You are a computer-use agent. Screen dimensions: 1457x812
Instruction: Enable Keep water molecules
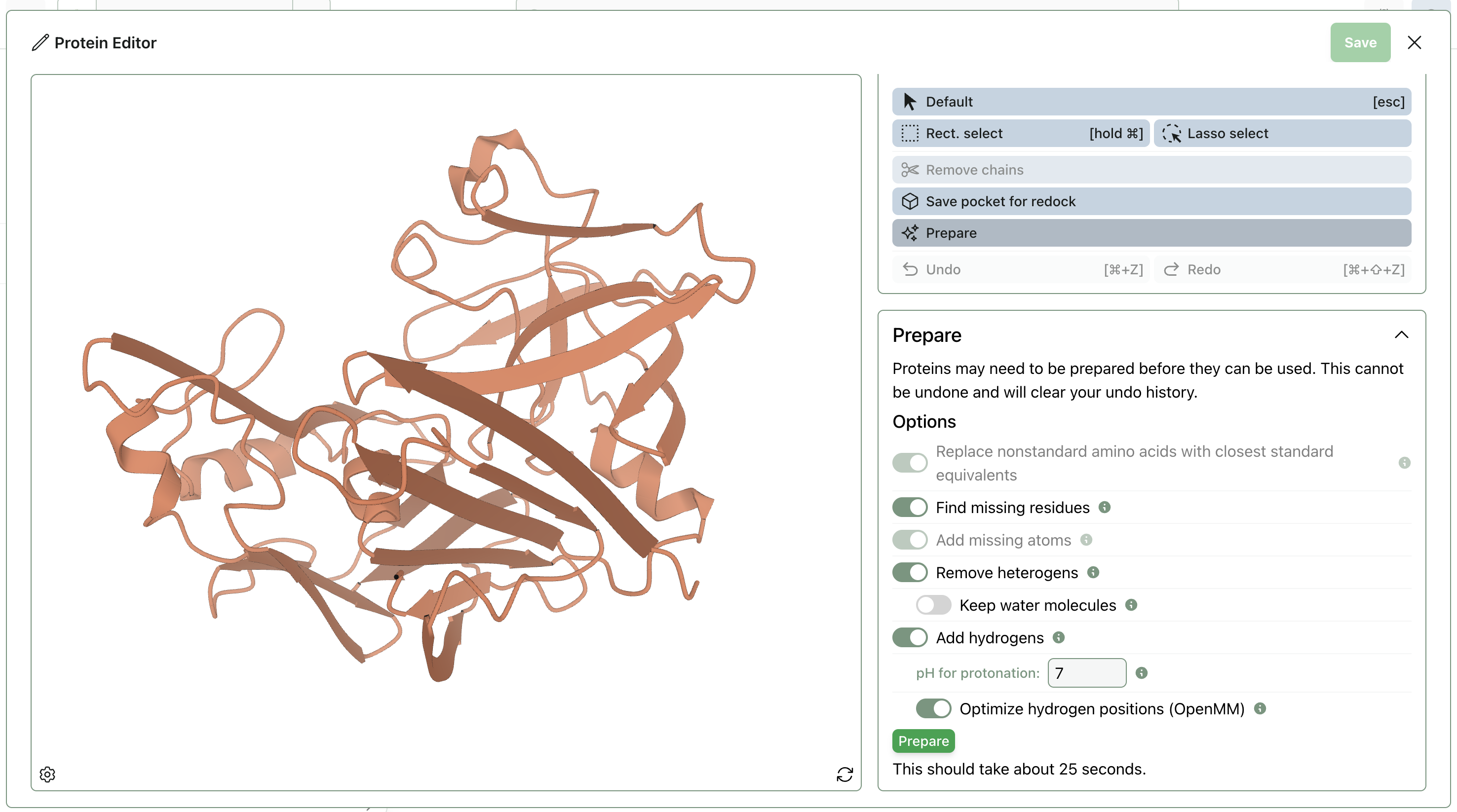(x=932, y=604)
